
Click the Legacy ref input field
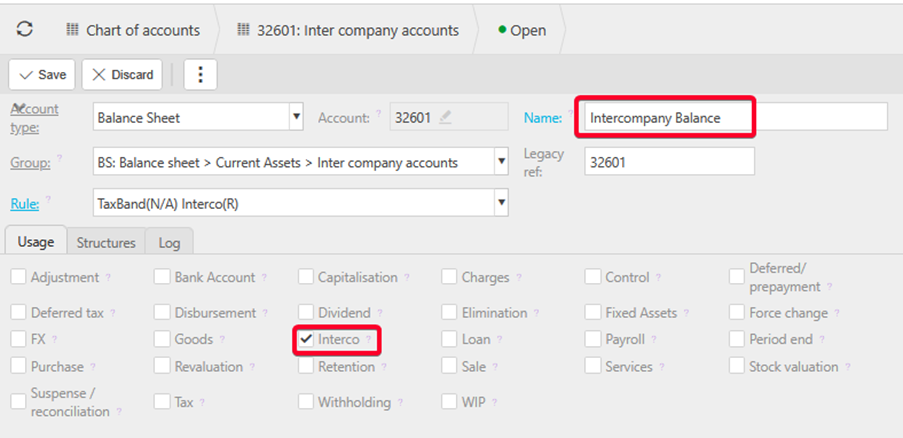(x=669, y=162)
